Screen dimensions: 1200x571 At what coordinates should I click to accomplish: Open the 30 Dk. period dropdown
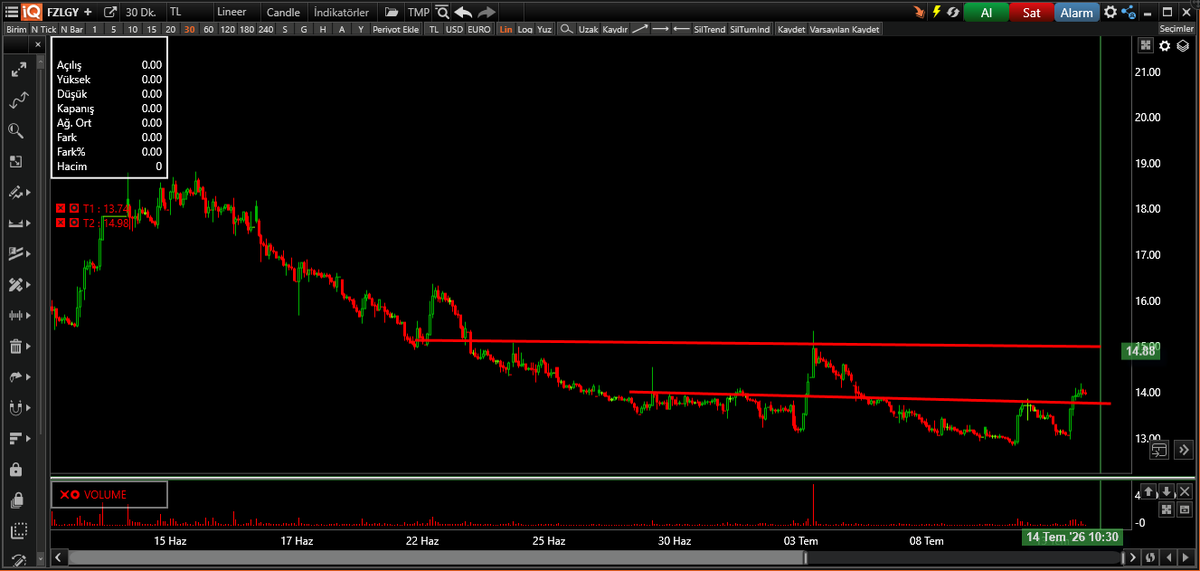click(x=143, y=12)
